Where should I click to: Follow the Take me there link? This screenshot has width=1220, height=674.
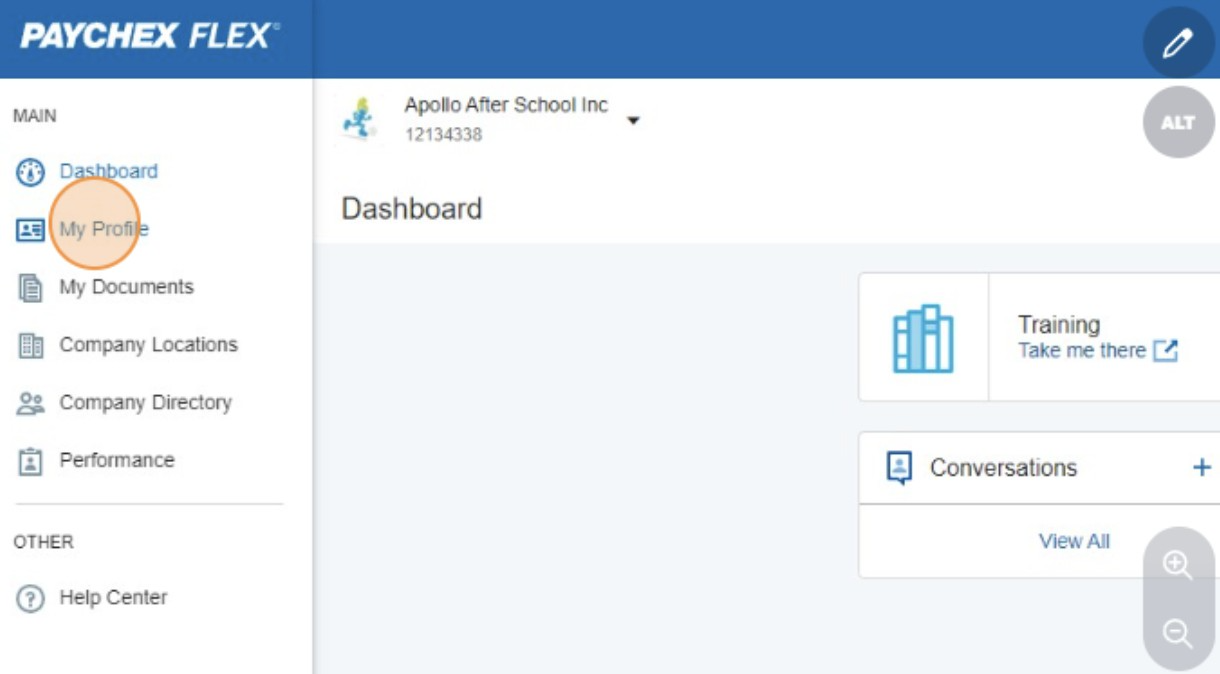point(1082,351)
